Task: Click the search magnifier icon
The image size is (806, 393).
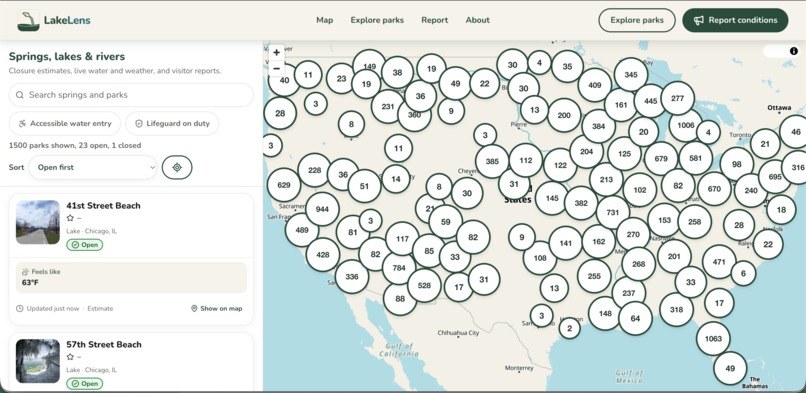Action: tap(20, 95)
